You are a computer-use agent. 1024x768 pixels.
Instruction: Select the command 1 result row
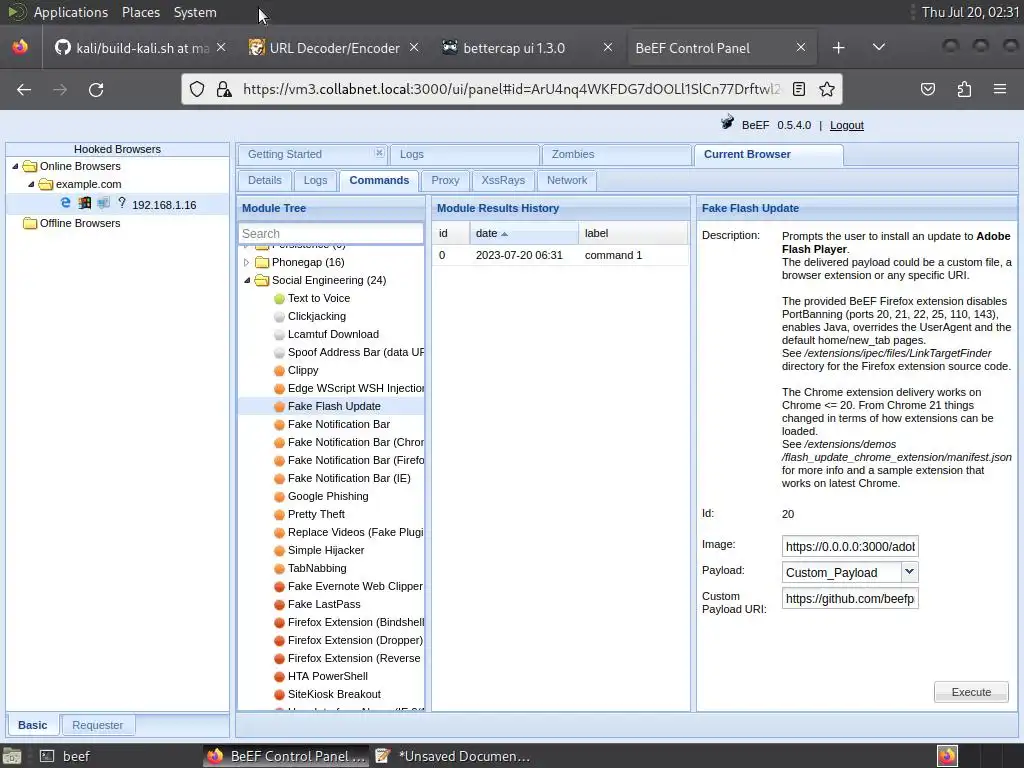coord(560,255)
